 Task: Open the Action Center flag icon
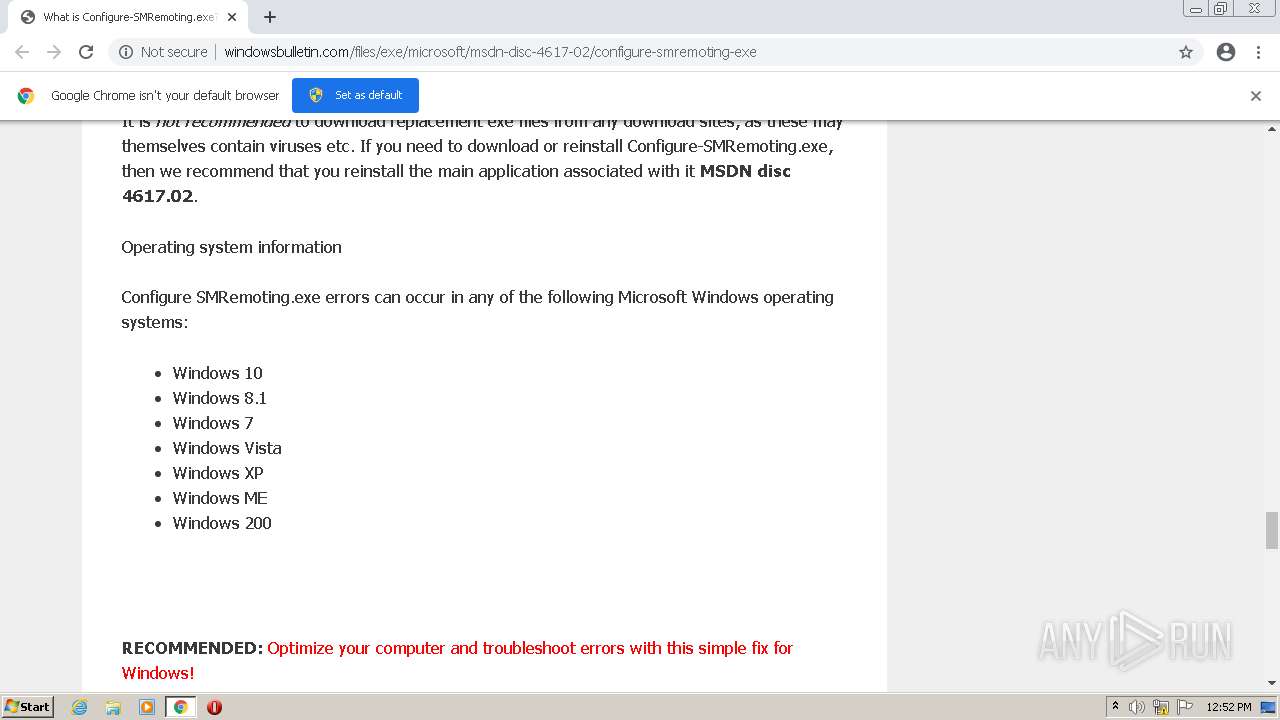(1185, 707)
